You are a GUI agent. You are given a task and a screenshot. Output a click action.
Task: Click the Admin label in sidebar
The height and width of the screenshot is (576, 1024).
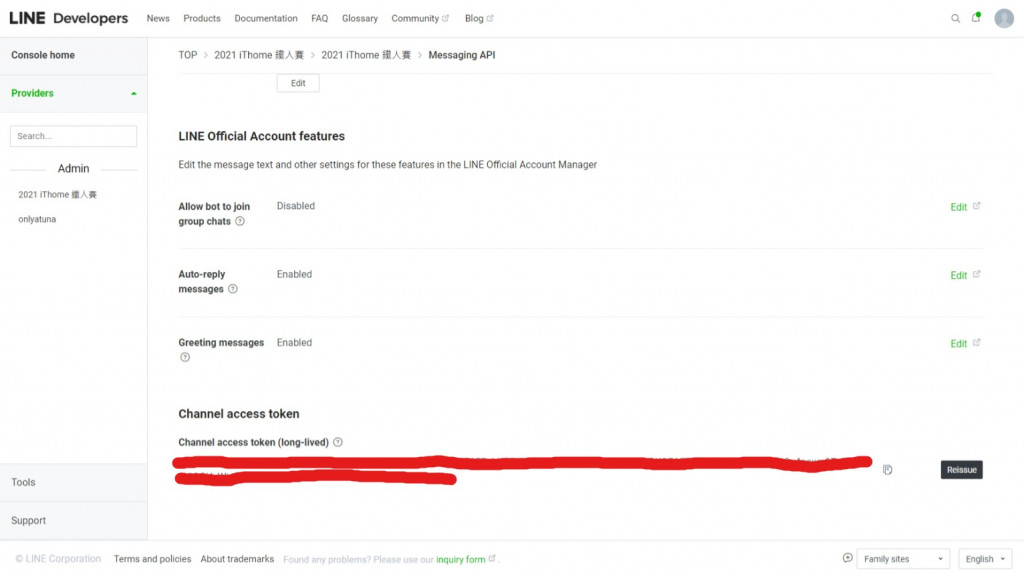73,168
